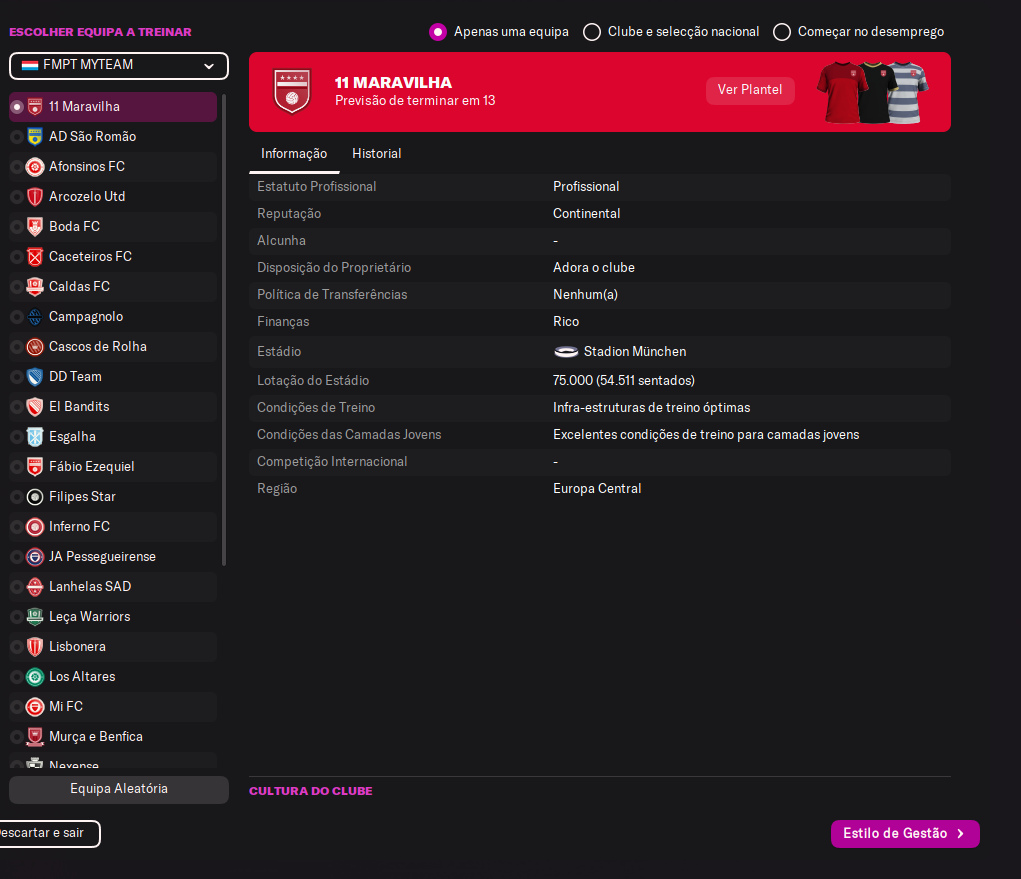Click the 'Continental' reputation value

587,214
